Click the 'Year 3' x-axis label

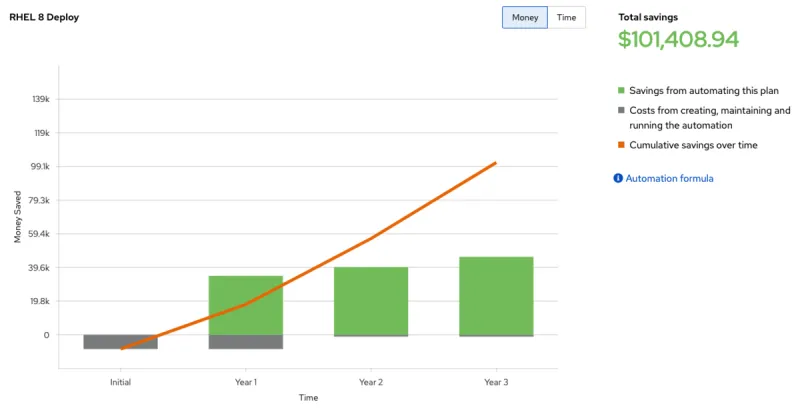pos(496,382)
